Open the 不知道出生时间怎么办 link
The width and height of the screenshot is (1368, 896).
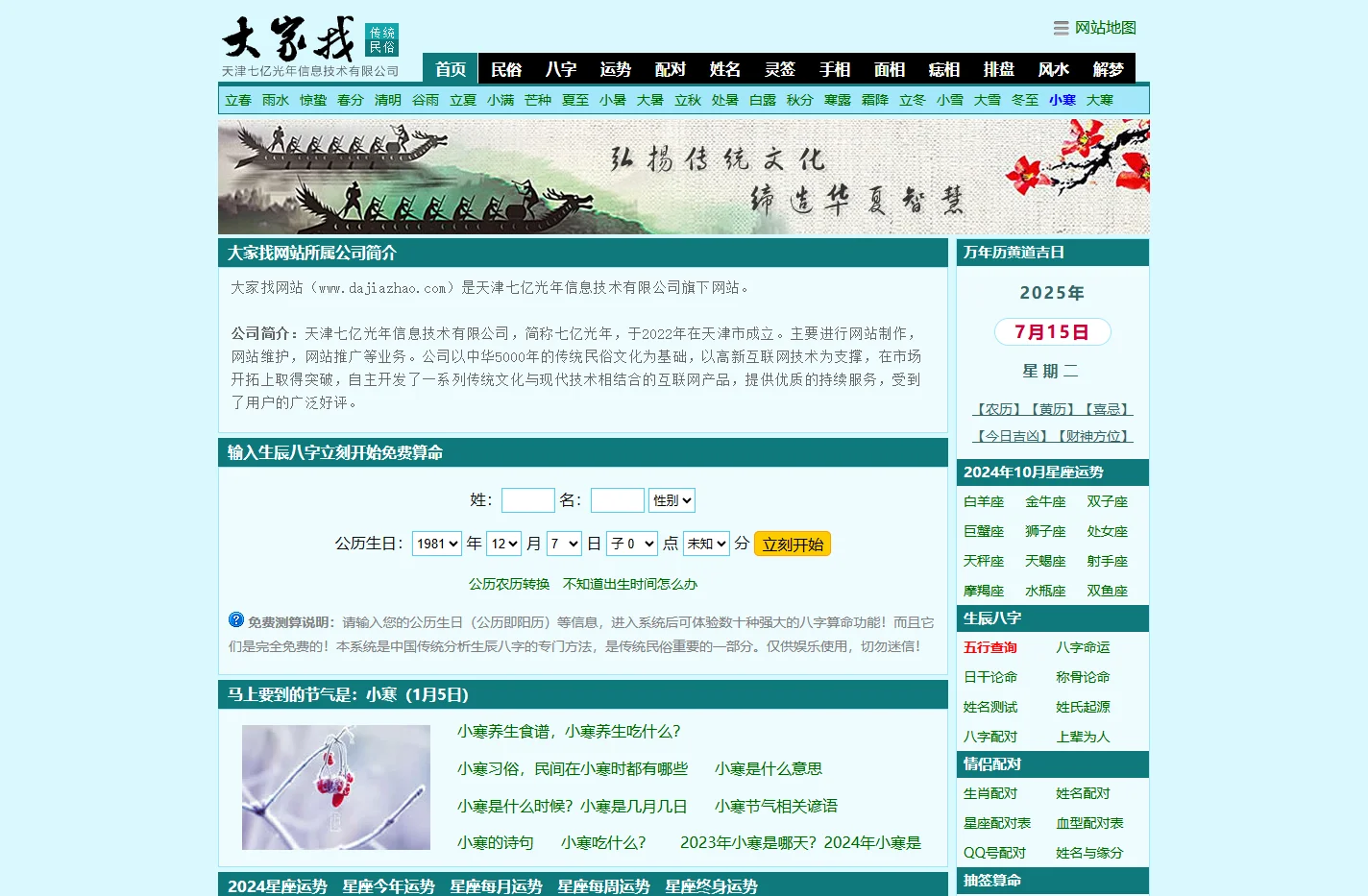(630, 584)
